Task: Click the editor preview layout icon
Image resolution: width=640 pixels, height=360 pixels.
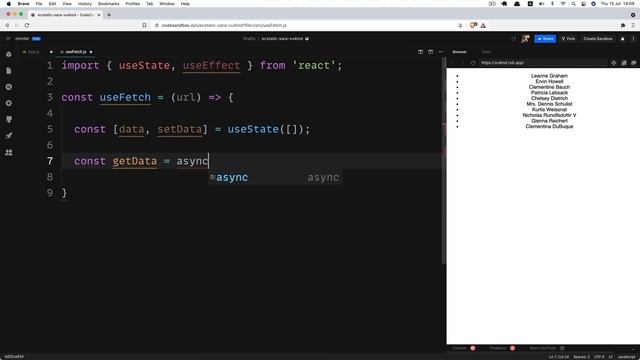Action: (x=431, y=52)
